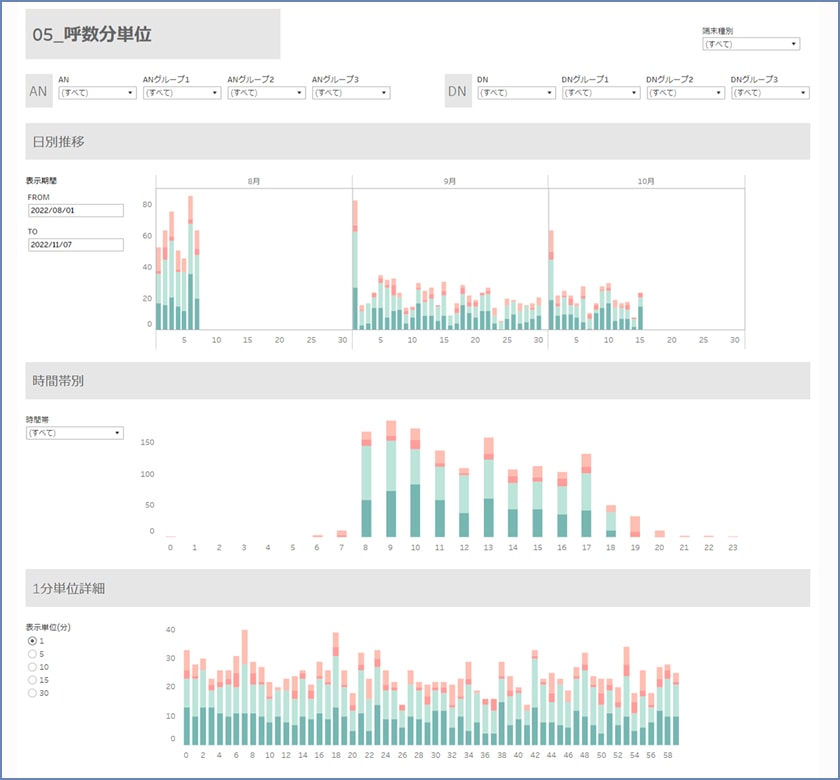Image resolution: width=840 pixels, height=780 pixels.
Task: Open the DNグループ3 dropdown
Action: pyautogui.click(x=770, y=93)
